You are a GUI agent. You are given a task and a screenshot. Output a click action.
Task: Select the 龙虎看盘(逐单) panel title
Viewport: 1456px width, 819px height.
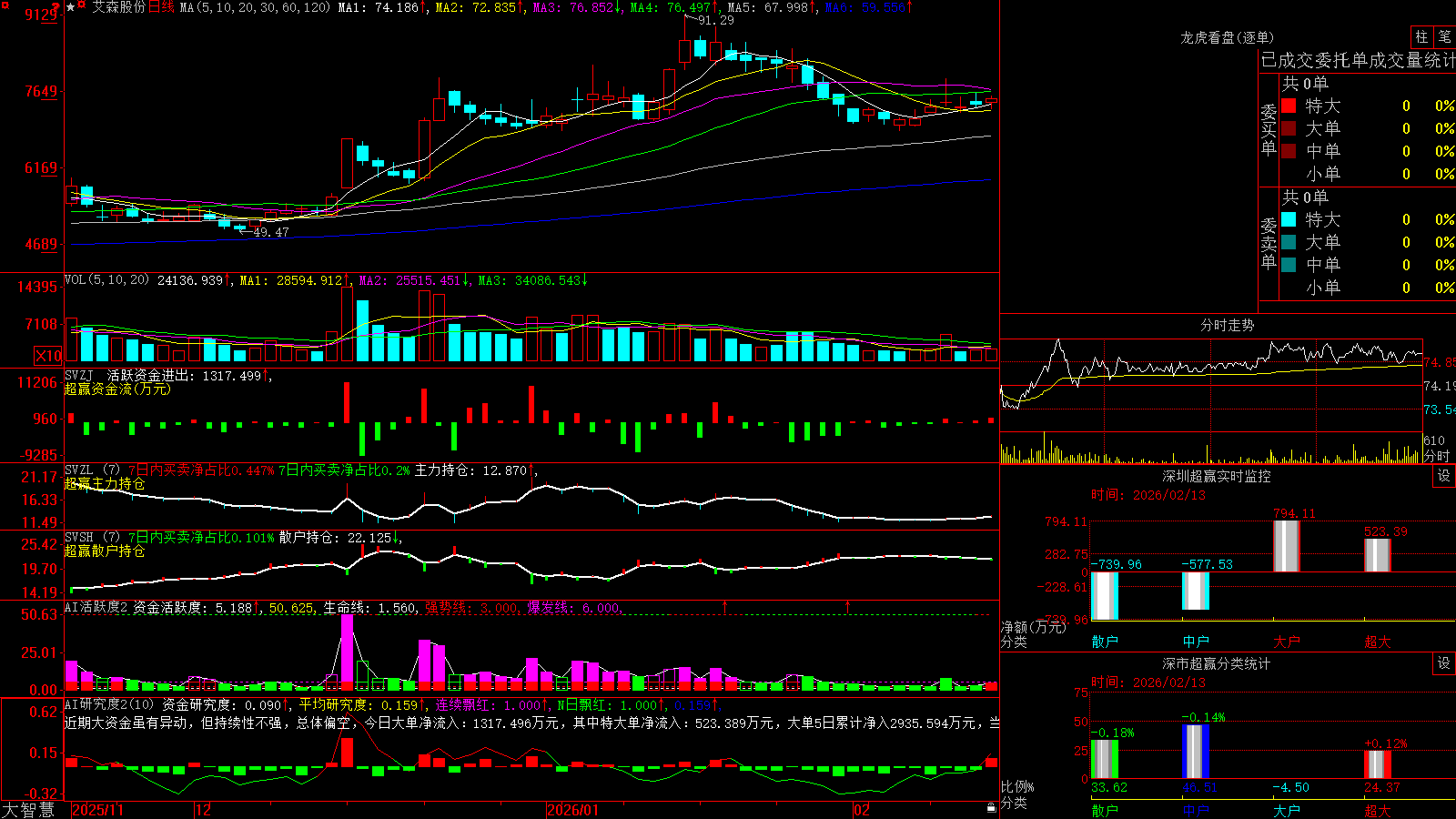pyautogui.click(x=1227, y=37)
